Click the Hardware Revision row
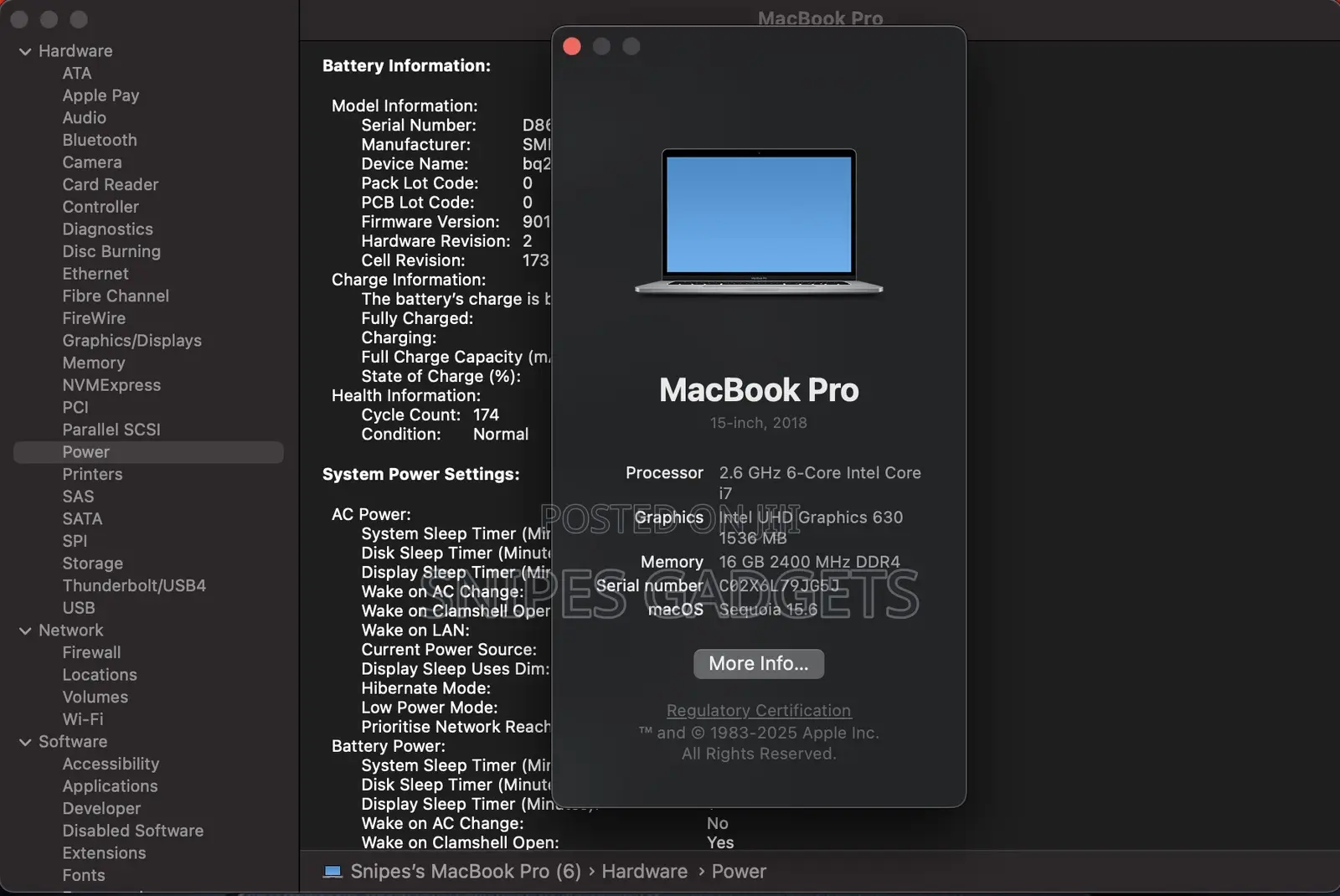The height and width of the screenshot is (896, 1340). click(x=446, y=241)
